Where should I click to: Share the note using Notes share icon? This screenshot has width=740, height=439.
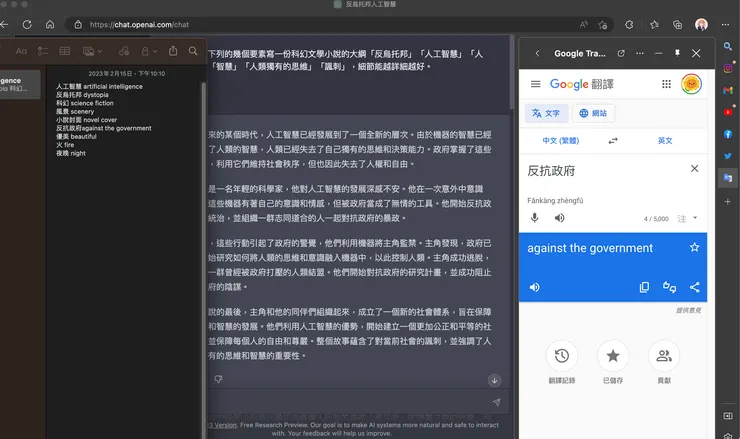pyautogui.click(x=173, y=51)
